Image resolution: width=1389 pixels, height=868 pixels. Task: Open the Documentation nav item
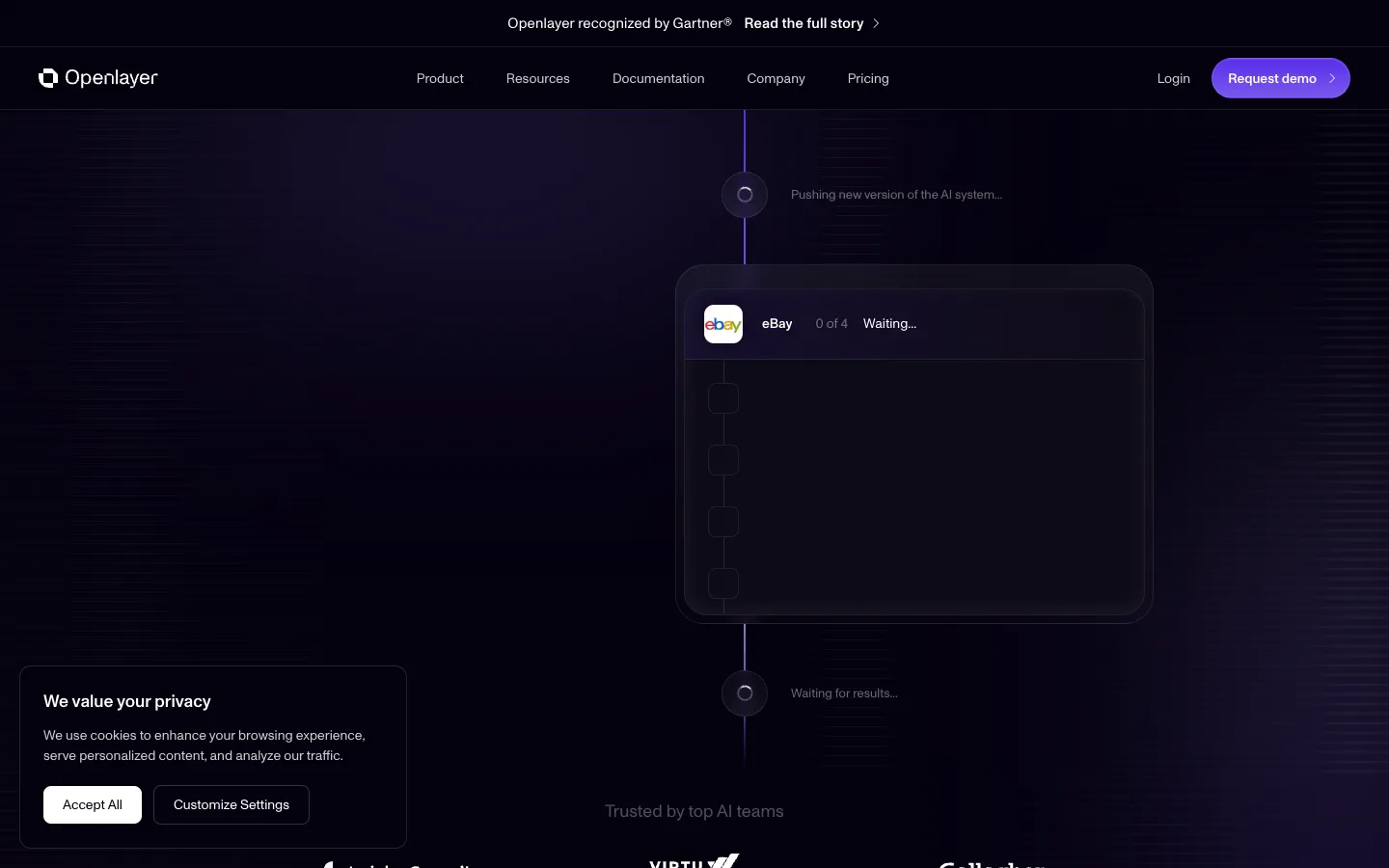(x=659, y=78)
